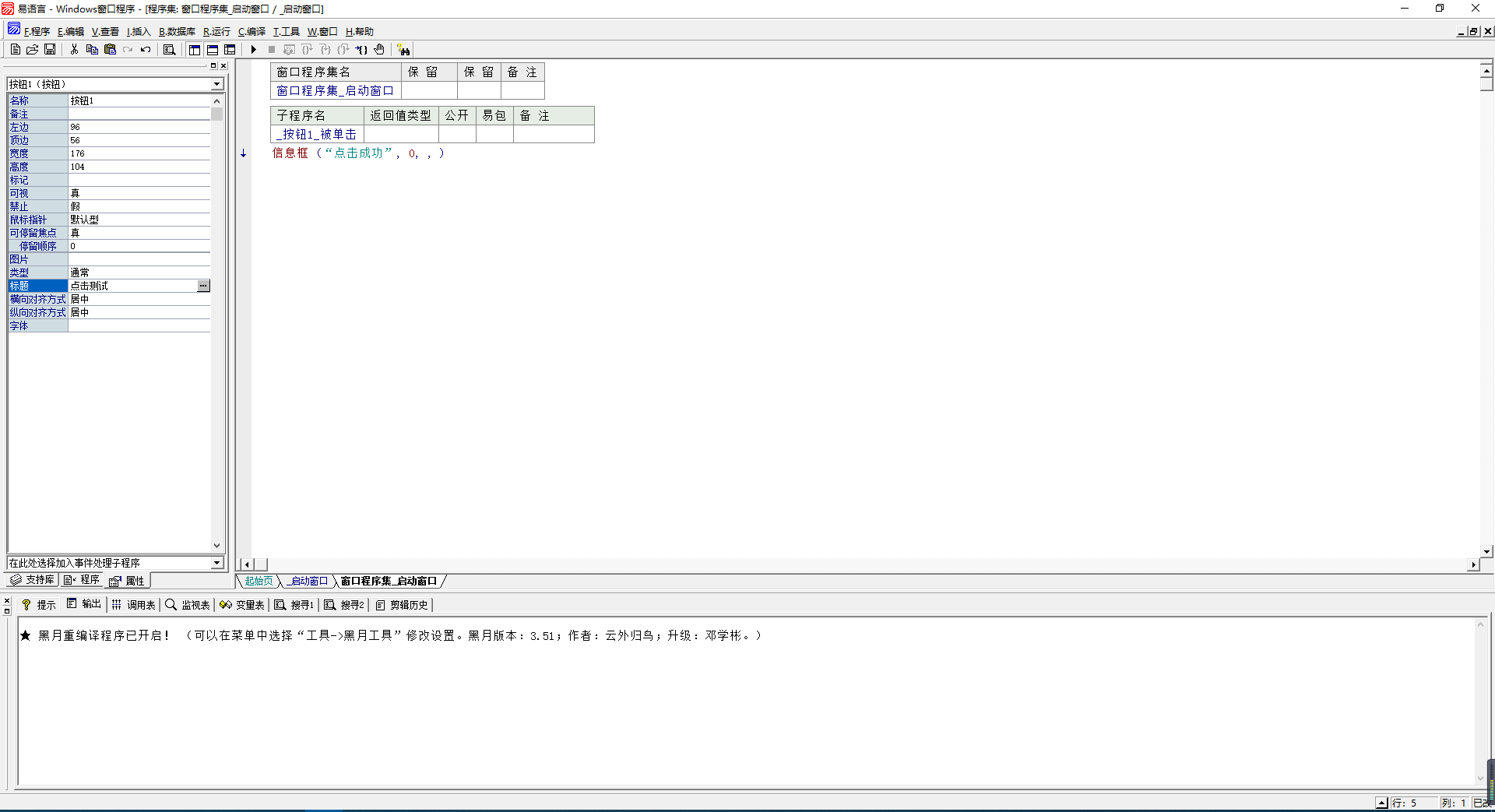The height and width of the screenshot is (812, 1495).
Task: Click code editor horizontal scroll right arrow
Action: [1473, 564]
